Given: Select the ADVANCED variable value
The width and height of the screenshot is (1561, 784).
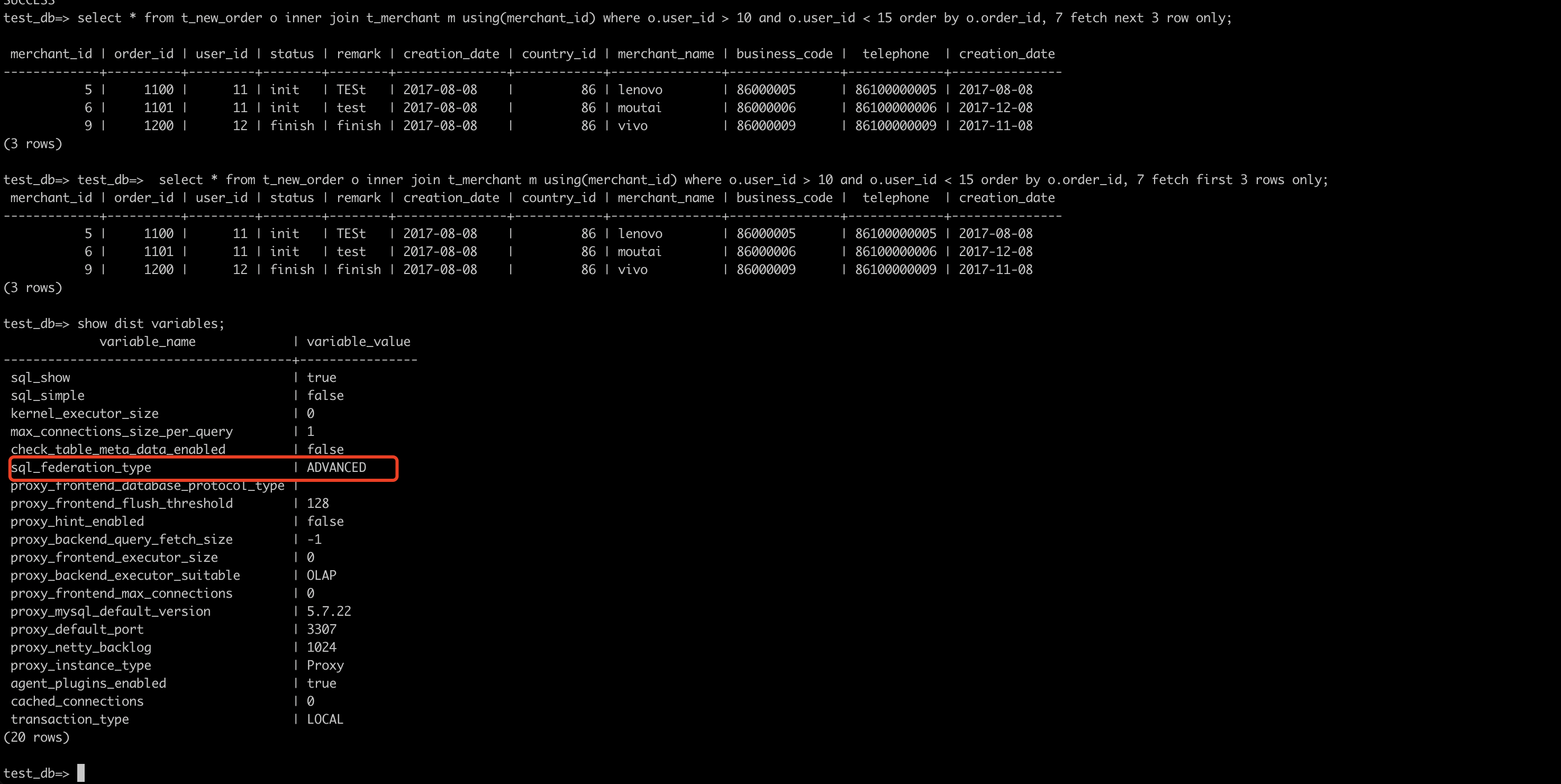Looking at the screenshot, I should click(337, 467).
